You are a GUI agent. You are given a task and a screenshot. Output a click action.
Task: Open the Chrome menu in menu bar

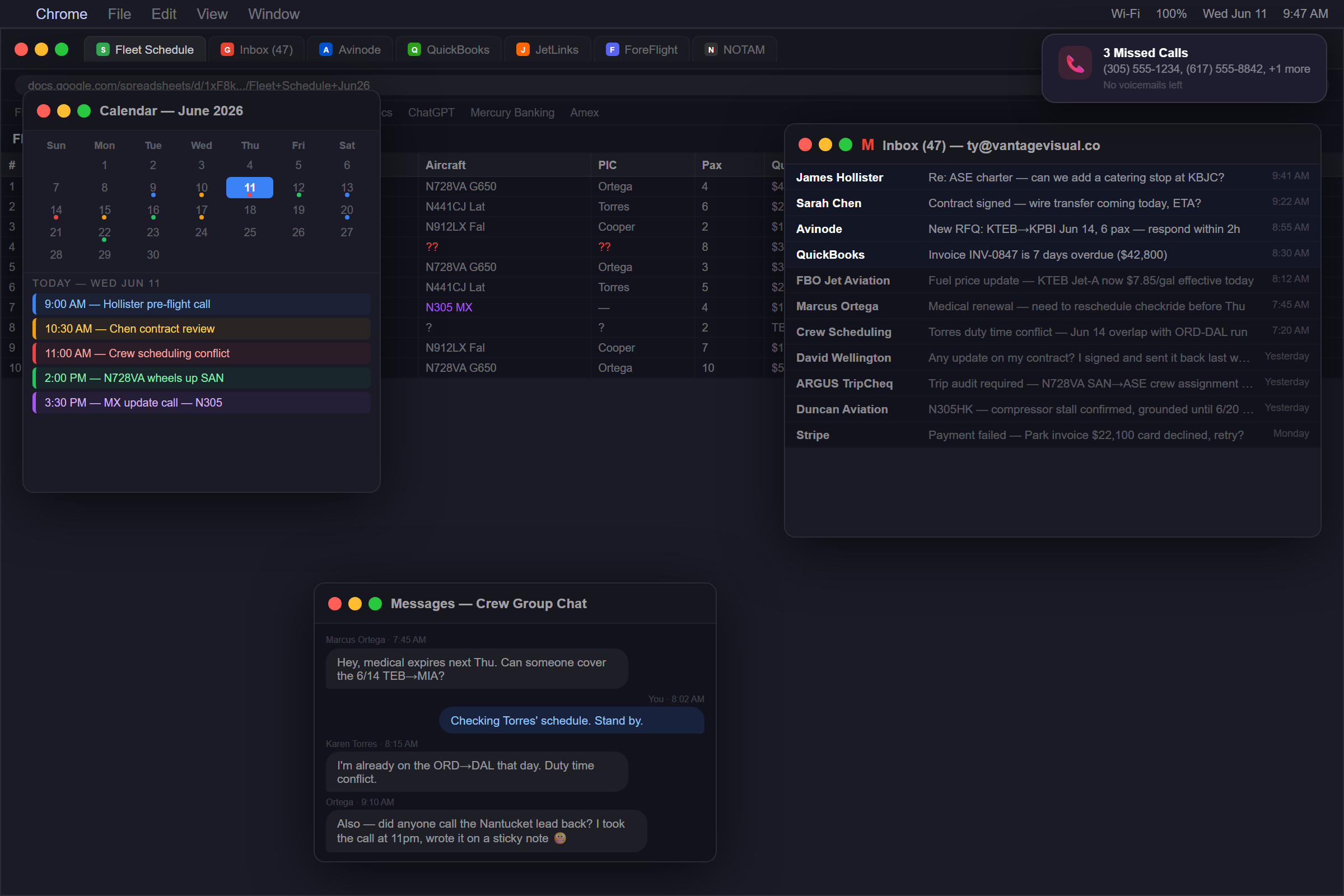click(61, 13)
